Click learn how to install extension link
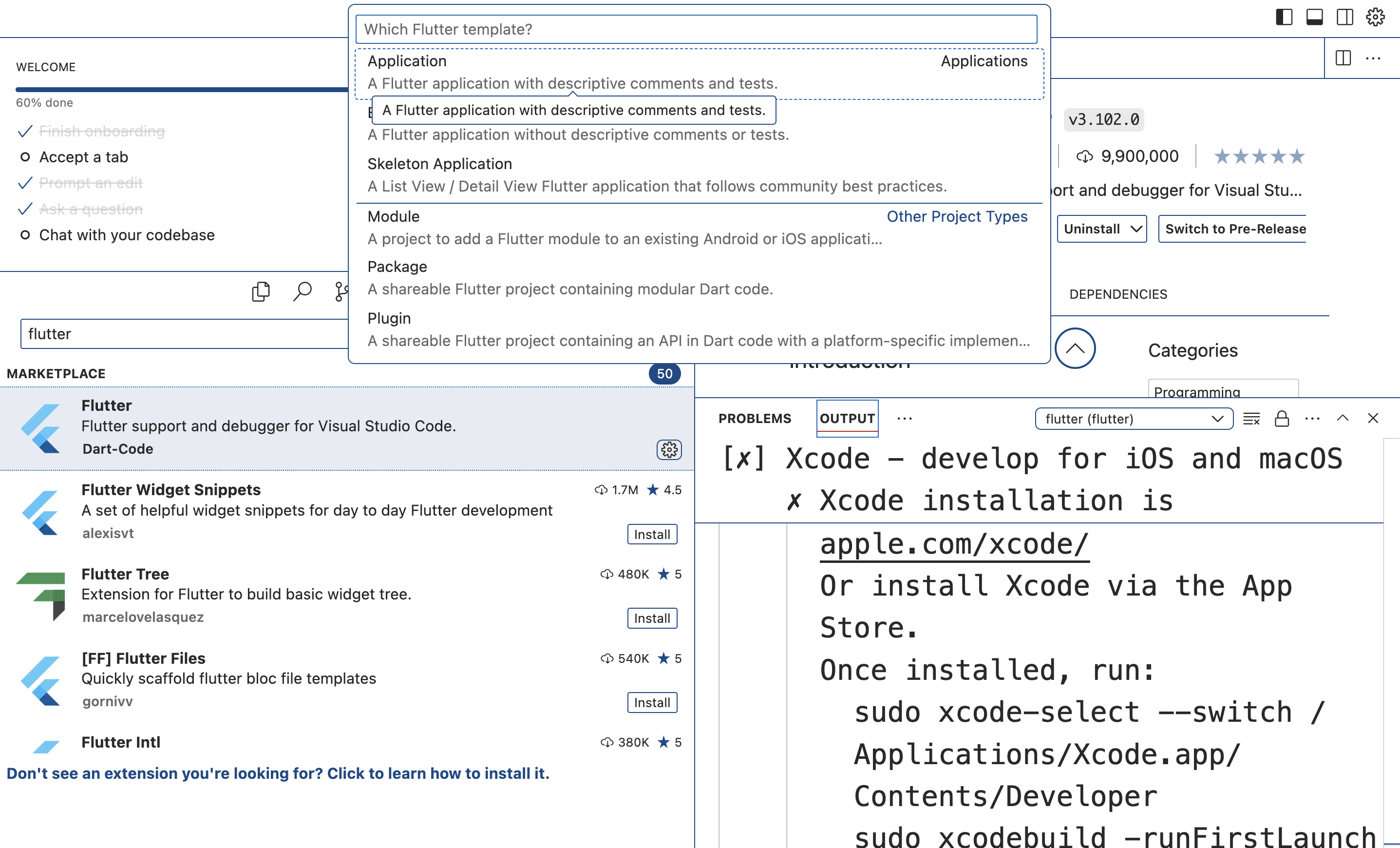The height and width of the screenshot is (848, 1400). 278,773
